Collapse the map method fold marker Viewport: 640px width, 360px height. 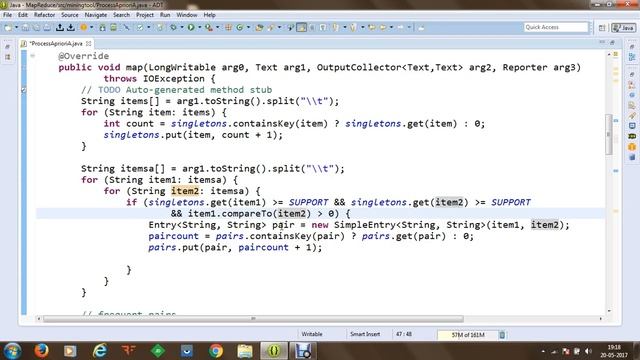coord(32,56)
